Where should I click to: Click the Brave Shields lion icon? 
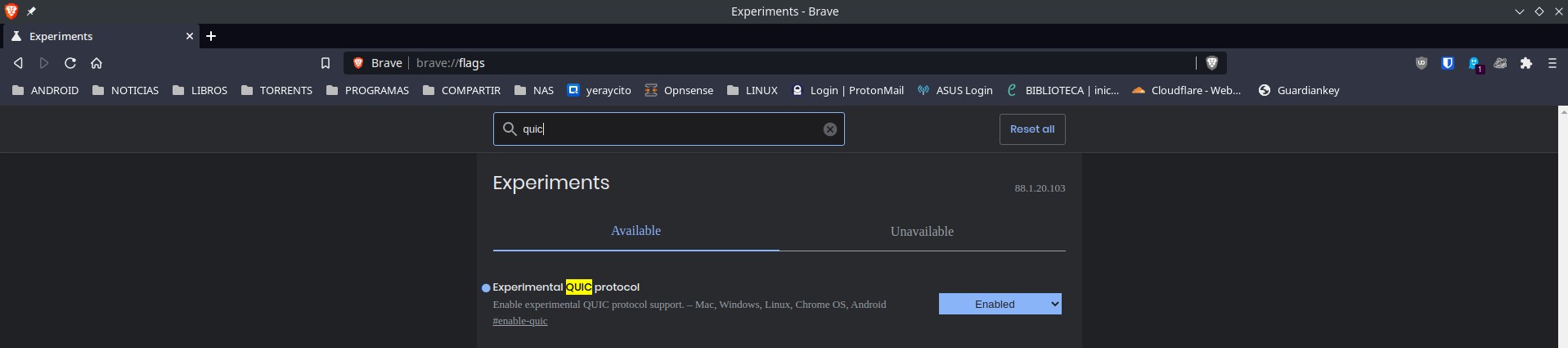click(x=1211, y=63)
